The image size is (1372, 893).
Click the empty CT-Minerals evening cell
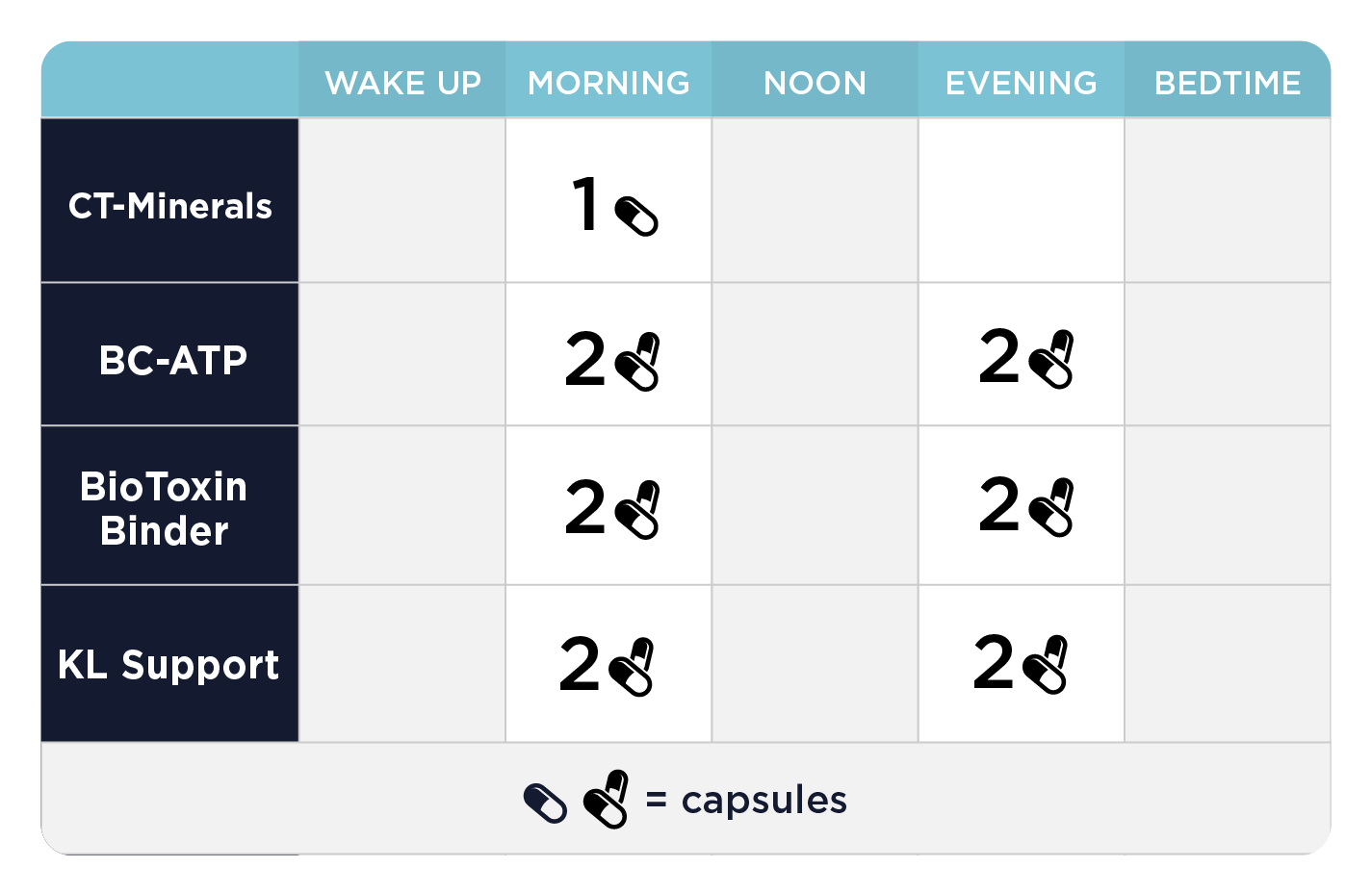(x=1021, y=200)
